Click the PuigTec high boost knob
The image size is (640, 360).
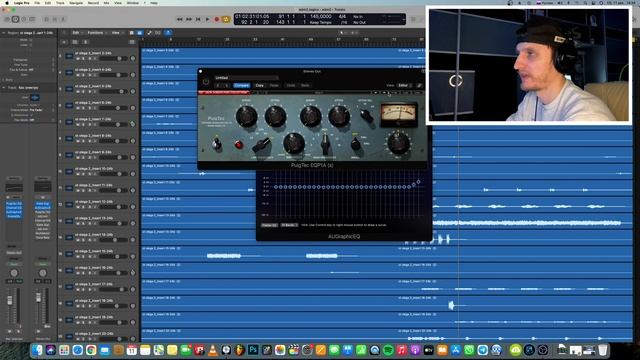pyautogui.click(x=311, y=116)
